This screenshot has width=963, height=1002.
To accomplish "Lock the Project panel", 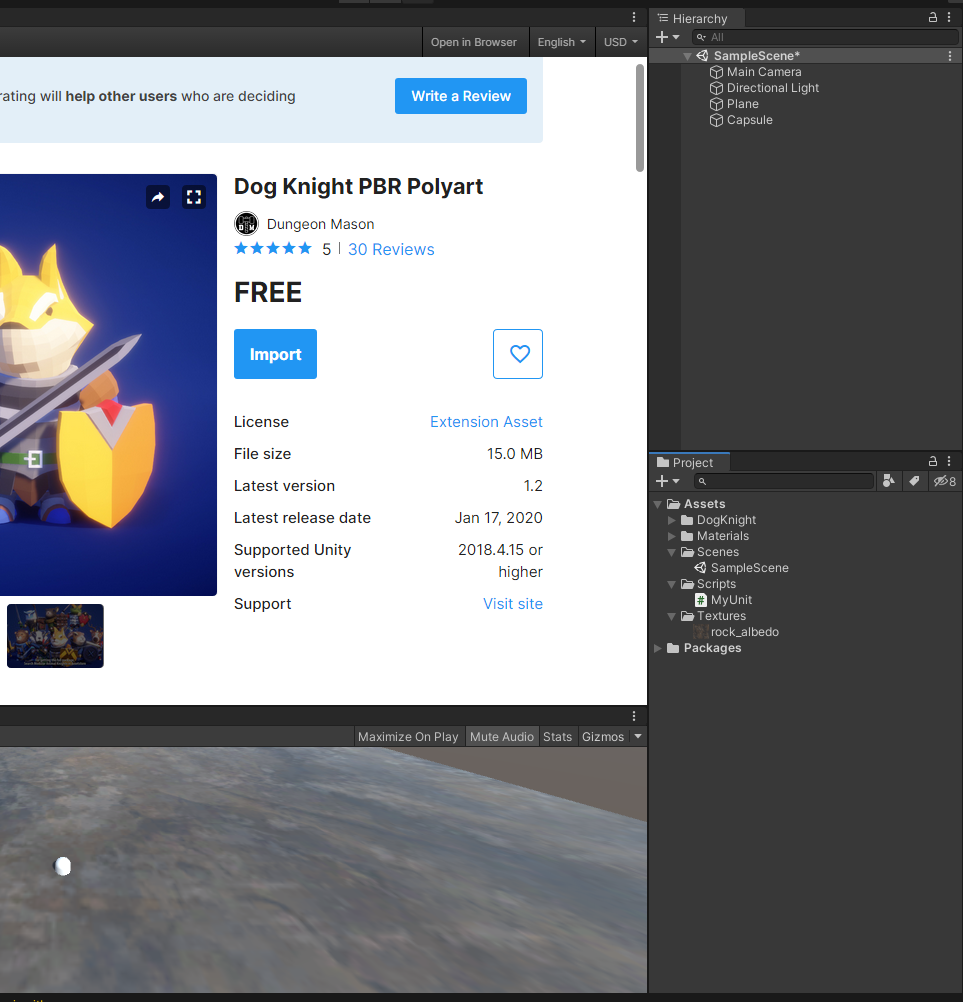I will (933, 461).
